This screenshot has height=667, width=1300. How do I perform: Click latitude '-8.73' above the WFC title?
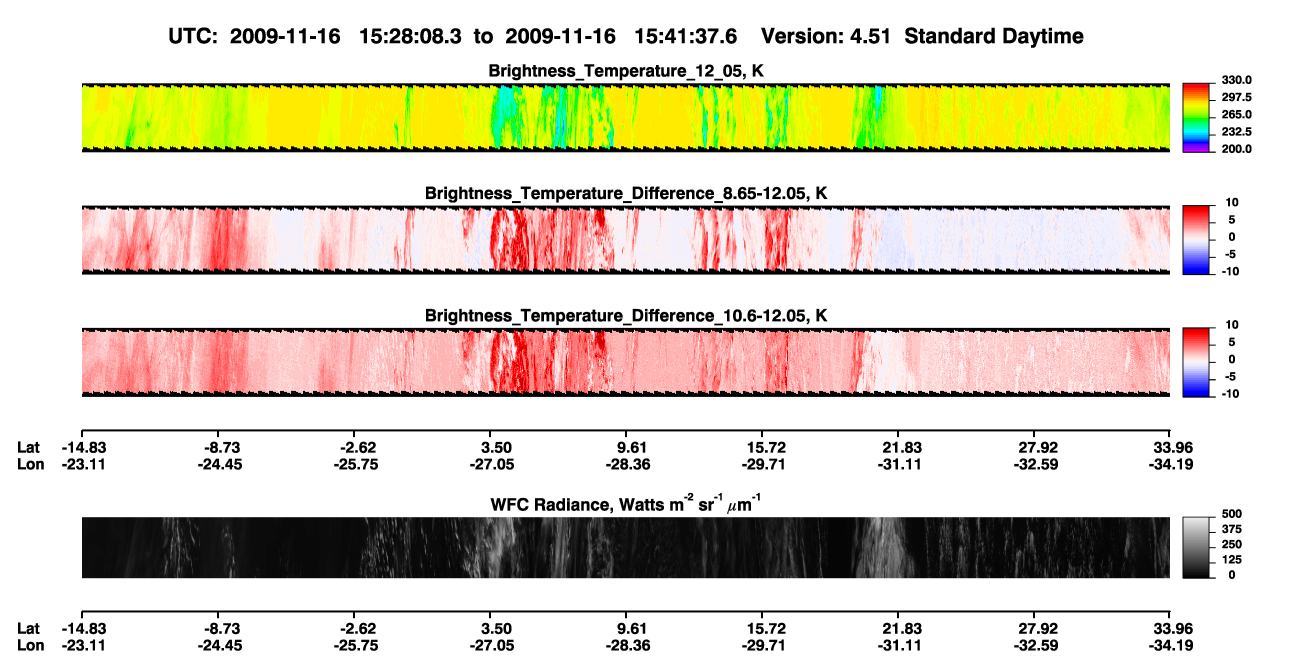[218, 447]
